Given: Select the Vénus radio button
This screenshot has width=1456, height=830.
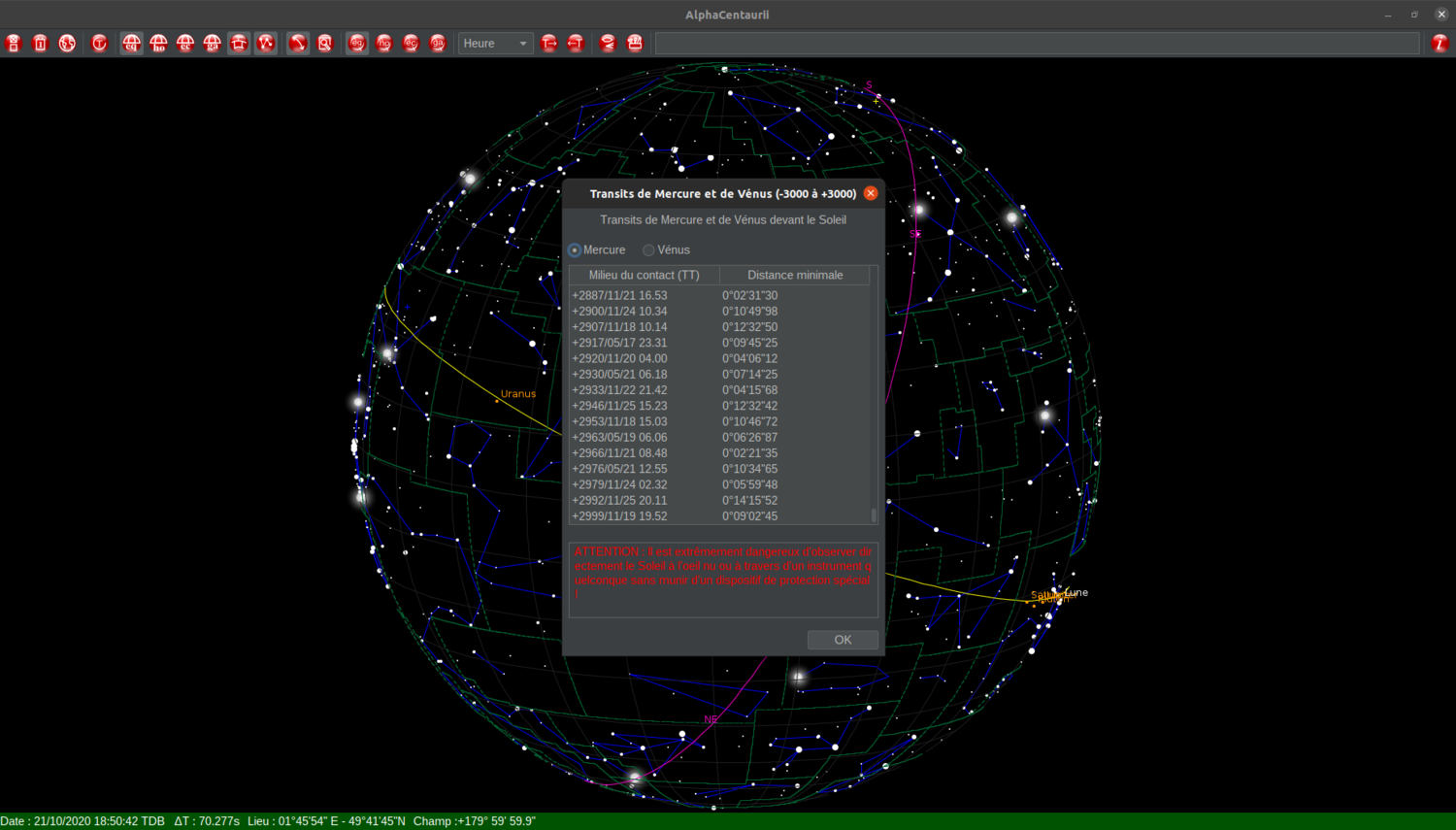Looking at the screenshot, I should pos(648,249).
